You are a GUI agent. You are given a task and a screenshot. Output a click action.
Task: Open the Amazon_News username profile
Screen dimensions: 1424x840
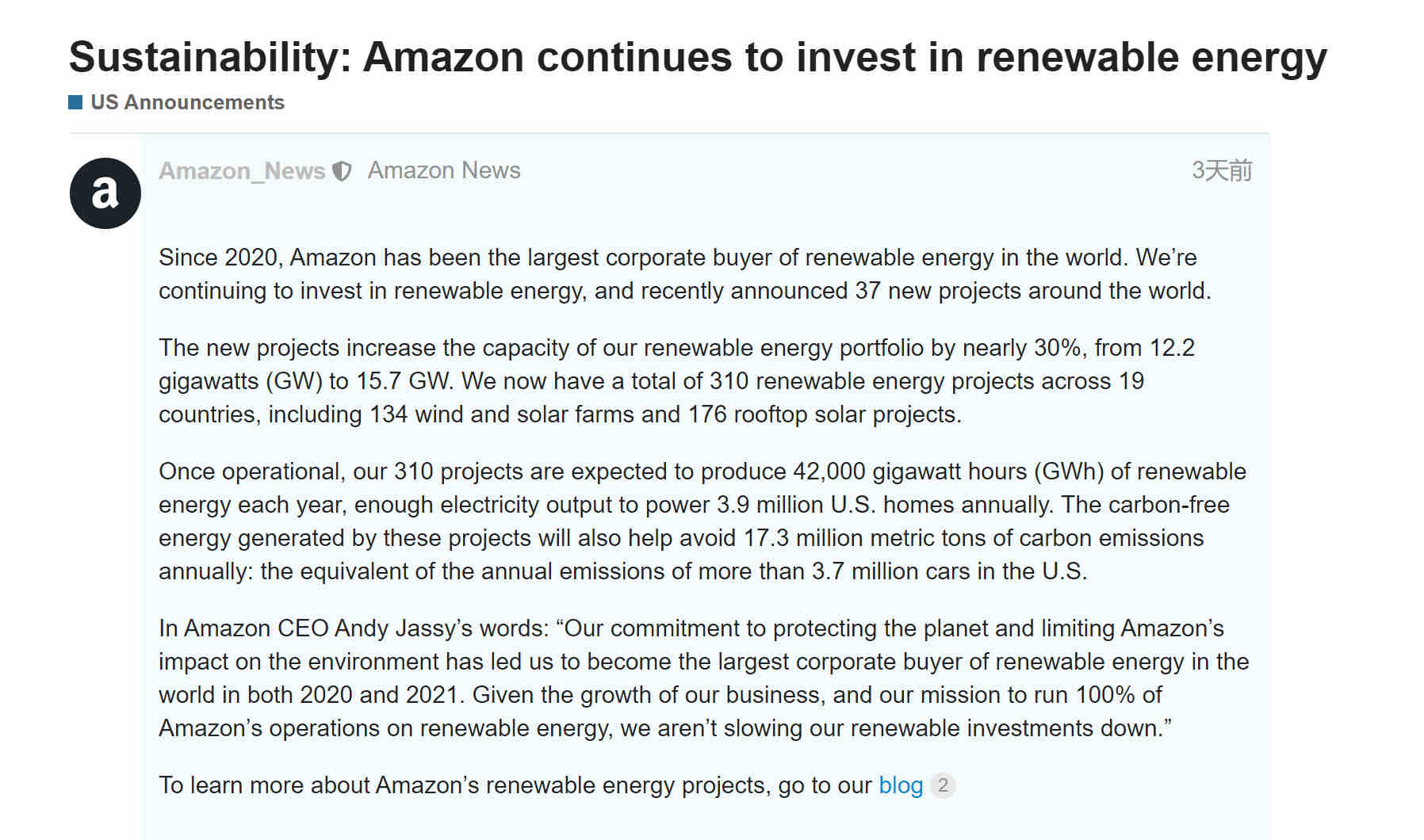coord(242,171)
